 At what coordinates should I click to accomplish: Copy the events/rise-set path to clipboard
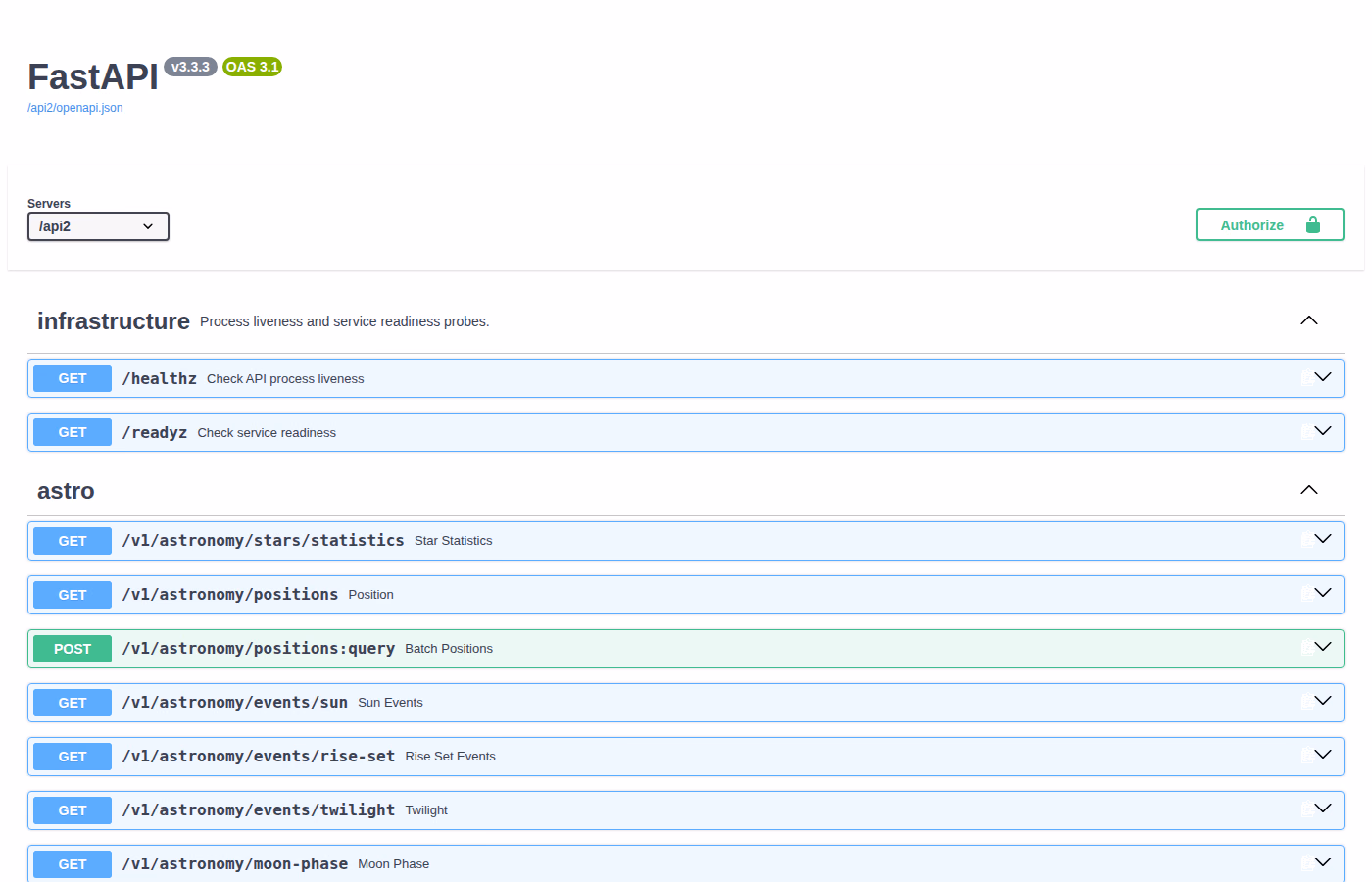(1307, 757)
